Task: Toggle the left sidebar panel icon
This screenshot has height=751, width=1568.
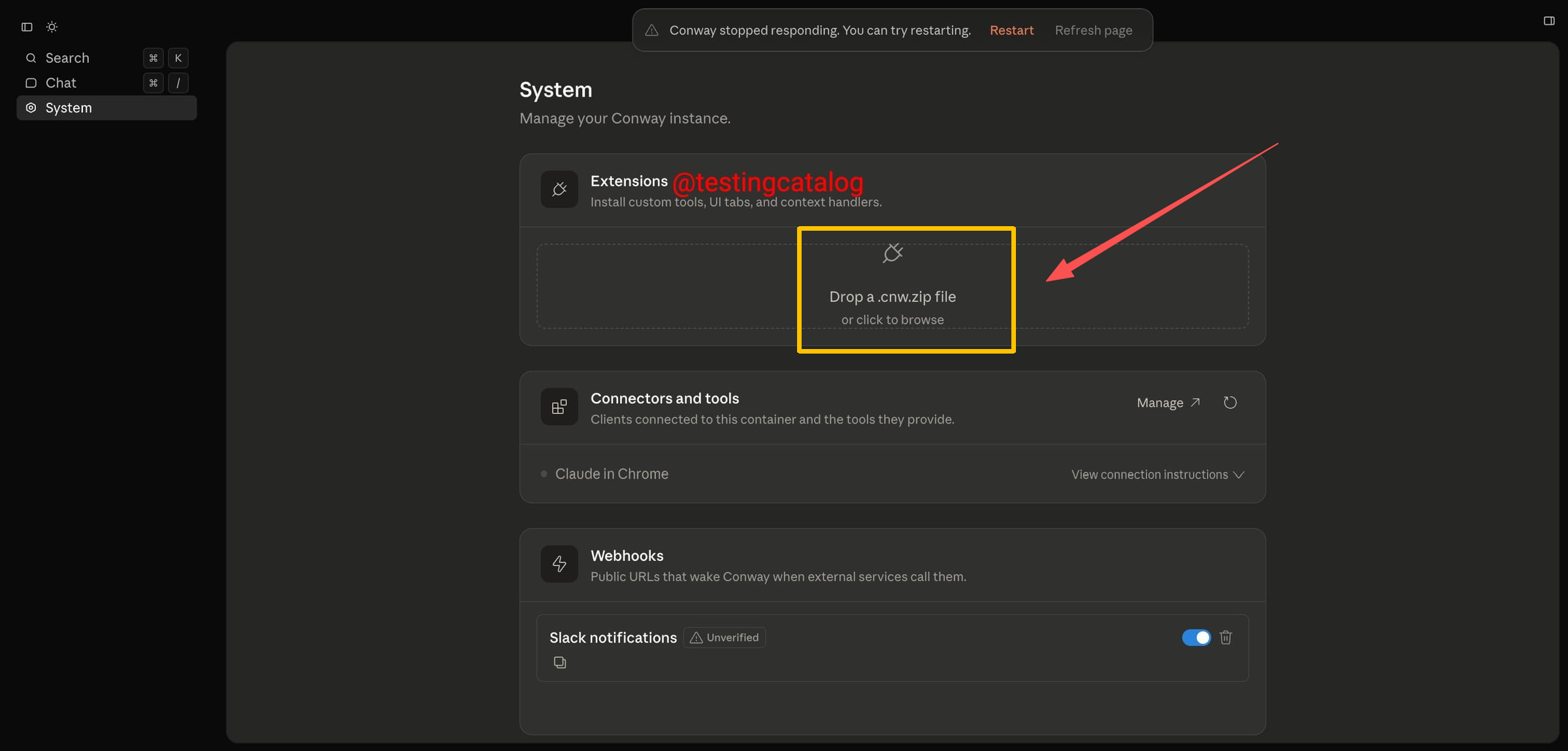Action: click(27, 27)
